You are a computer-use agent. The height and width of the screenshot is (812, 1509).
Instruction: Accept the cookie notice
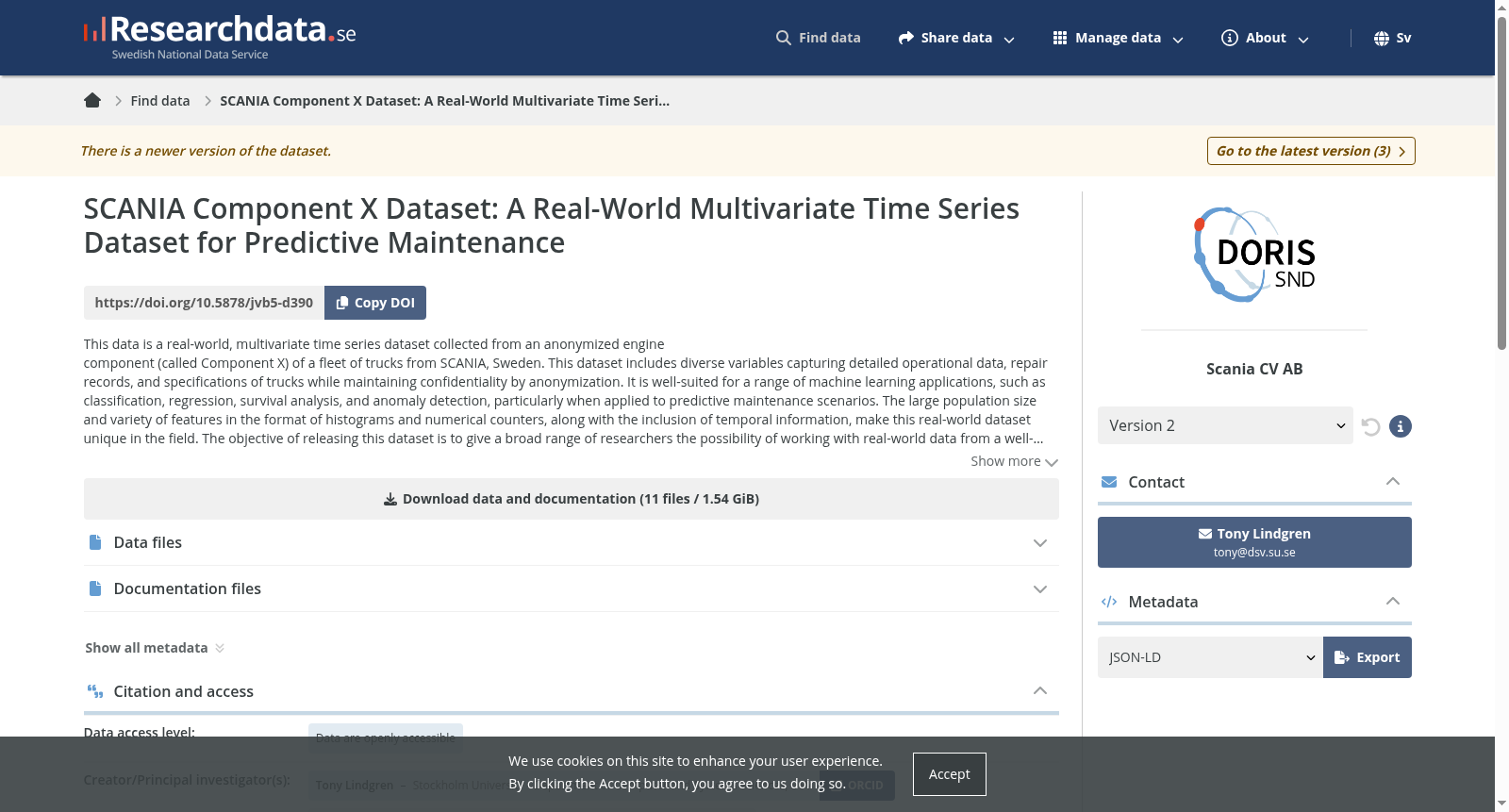[x=950, y=774]
